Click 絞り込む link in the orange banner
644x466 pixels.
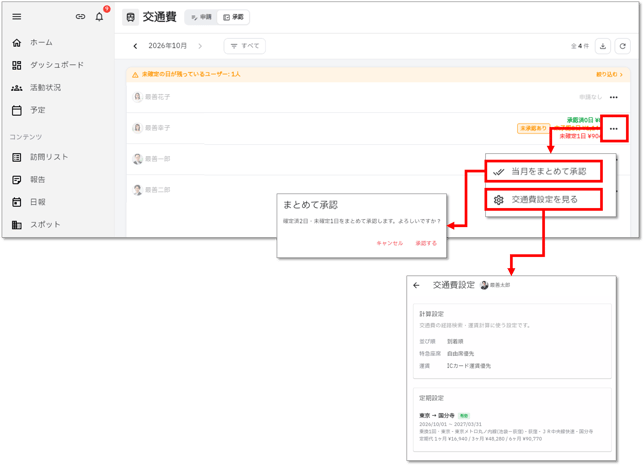(610, 75)
